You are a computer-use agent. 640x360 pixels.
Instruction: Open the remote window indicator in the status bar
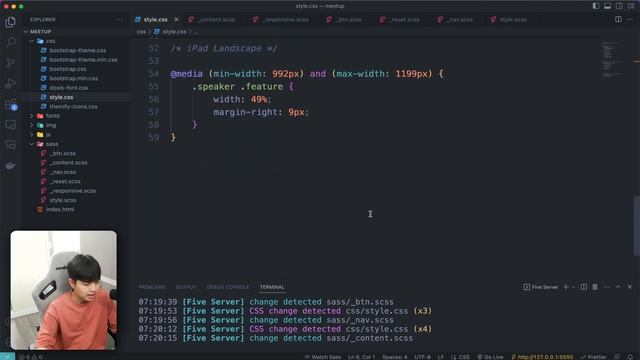(x=7, y=357)
